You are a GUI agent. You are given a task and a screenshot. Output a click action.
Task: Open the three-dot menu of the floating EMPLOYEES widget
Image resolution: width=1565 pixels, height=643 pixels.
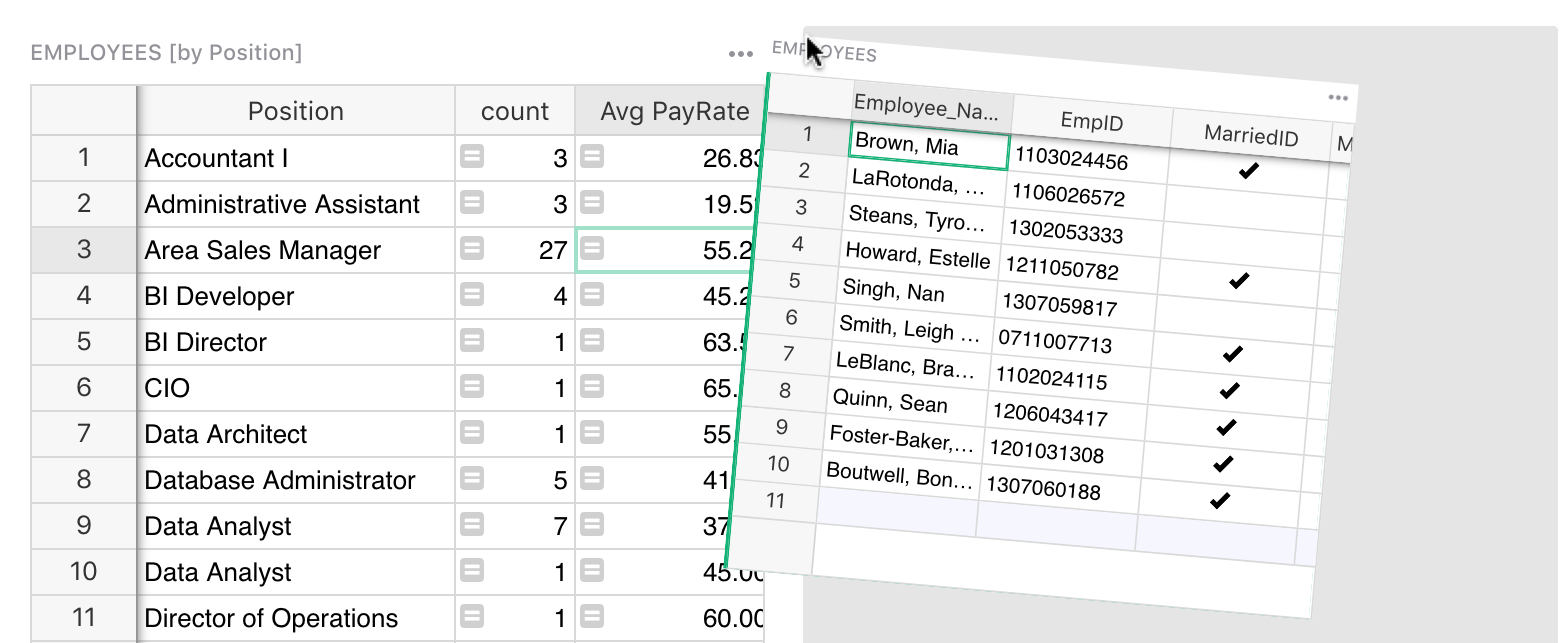pos(1338,98)
